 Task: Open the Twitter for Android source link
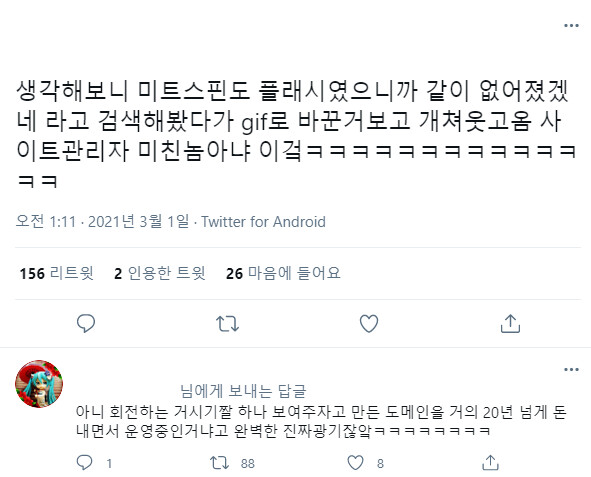tap(263, 222)
